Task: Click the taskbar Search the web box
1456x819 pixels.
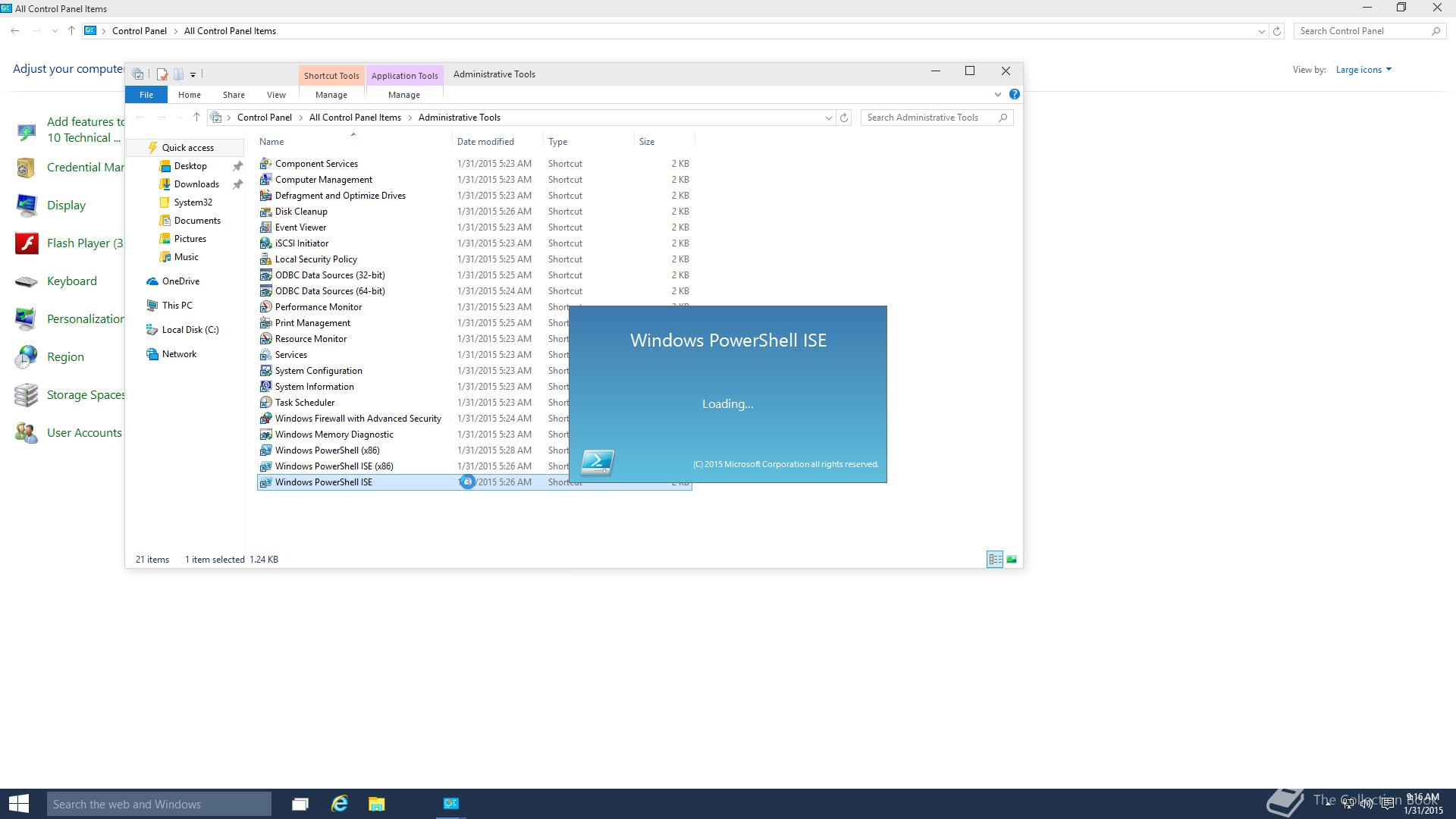Action: point(158,804)
